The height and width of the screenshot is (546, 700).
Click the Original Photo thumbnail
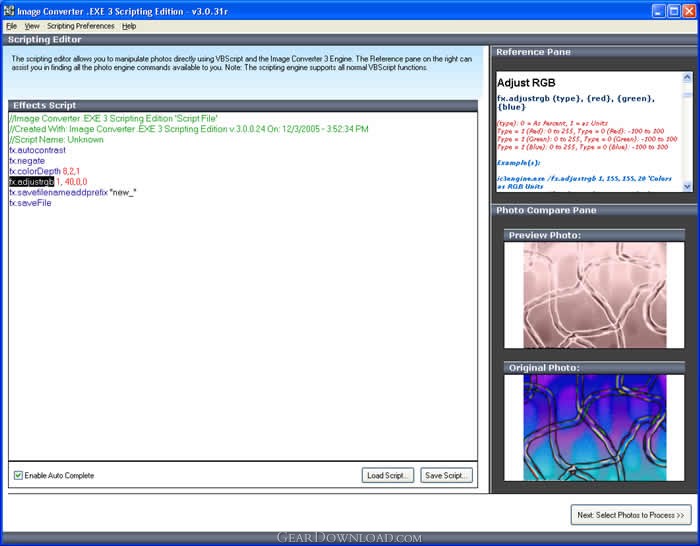[594, 427]
